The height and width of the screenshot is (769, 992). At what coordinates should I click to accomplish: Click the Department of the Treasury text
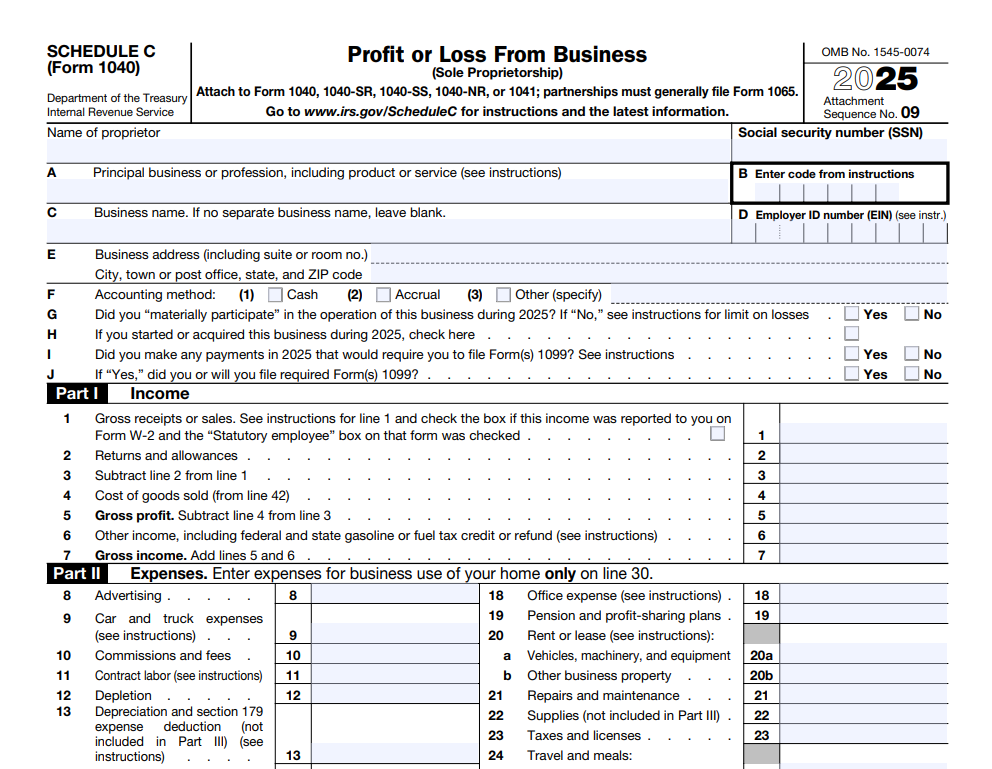[117, 98]
